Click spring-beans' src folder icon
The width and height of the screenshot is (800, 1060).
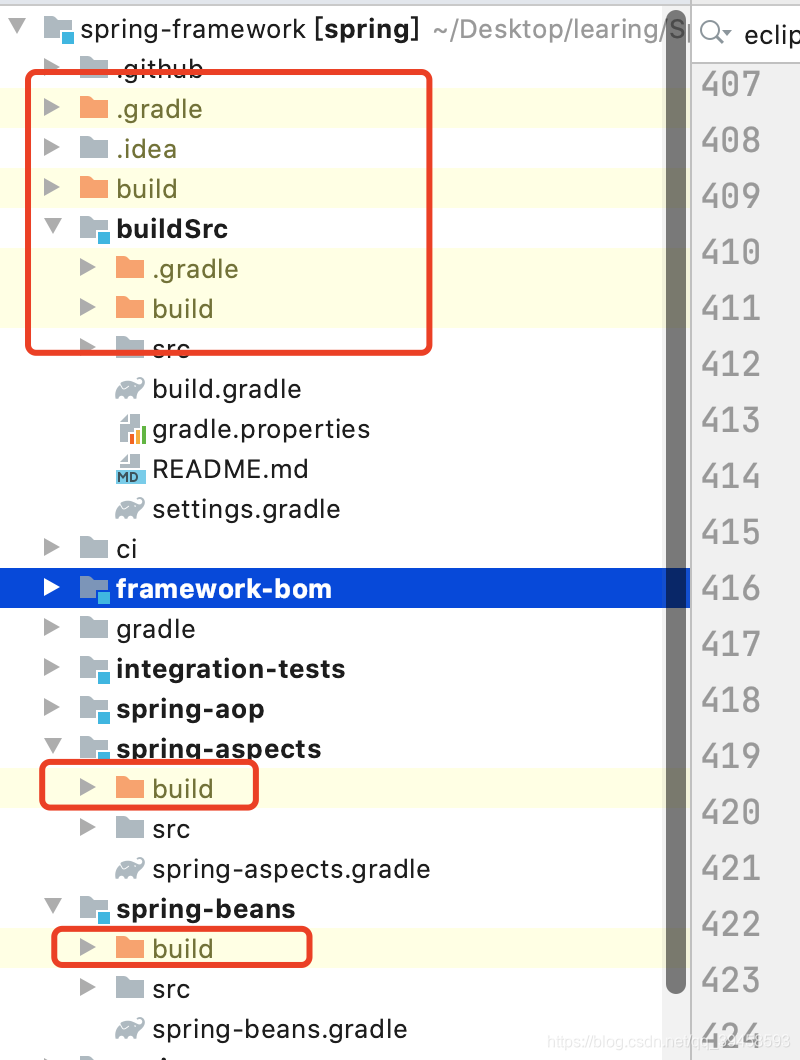pyautogui.click(x=130, y=987)
